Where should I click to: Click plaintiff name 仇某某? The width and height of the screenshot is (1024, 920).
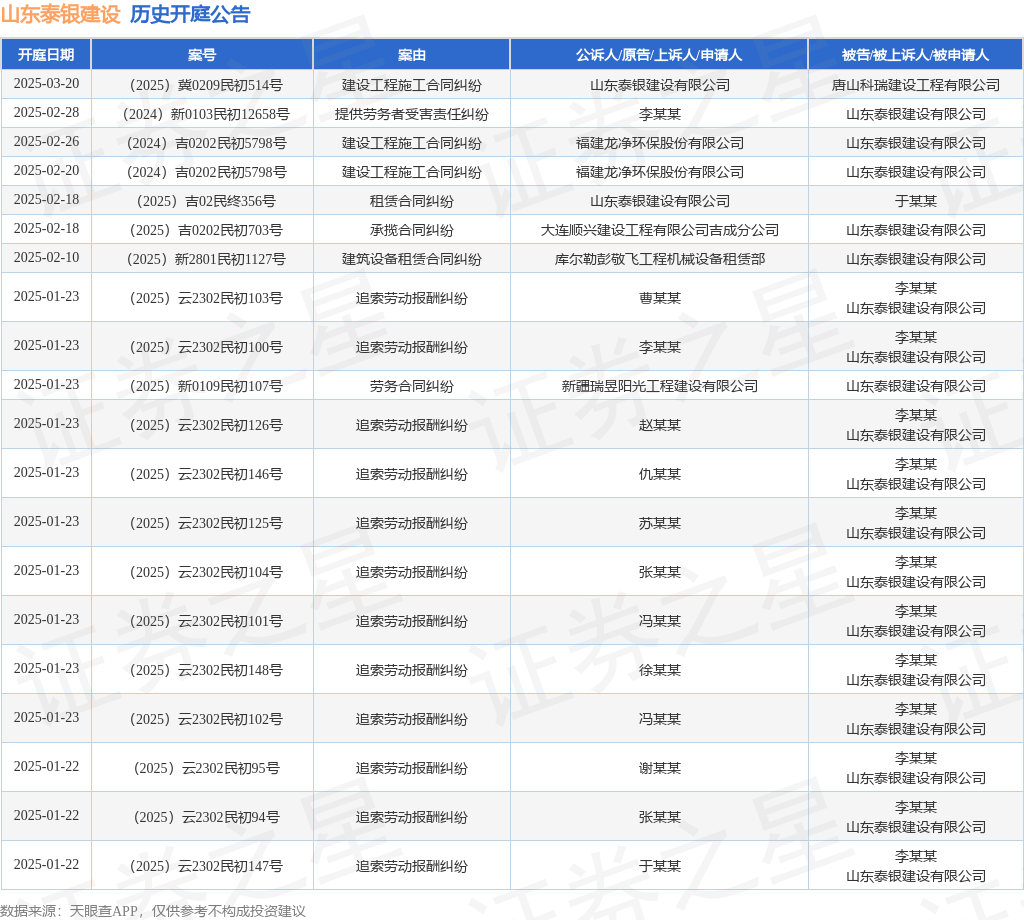660,474
